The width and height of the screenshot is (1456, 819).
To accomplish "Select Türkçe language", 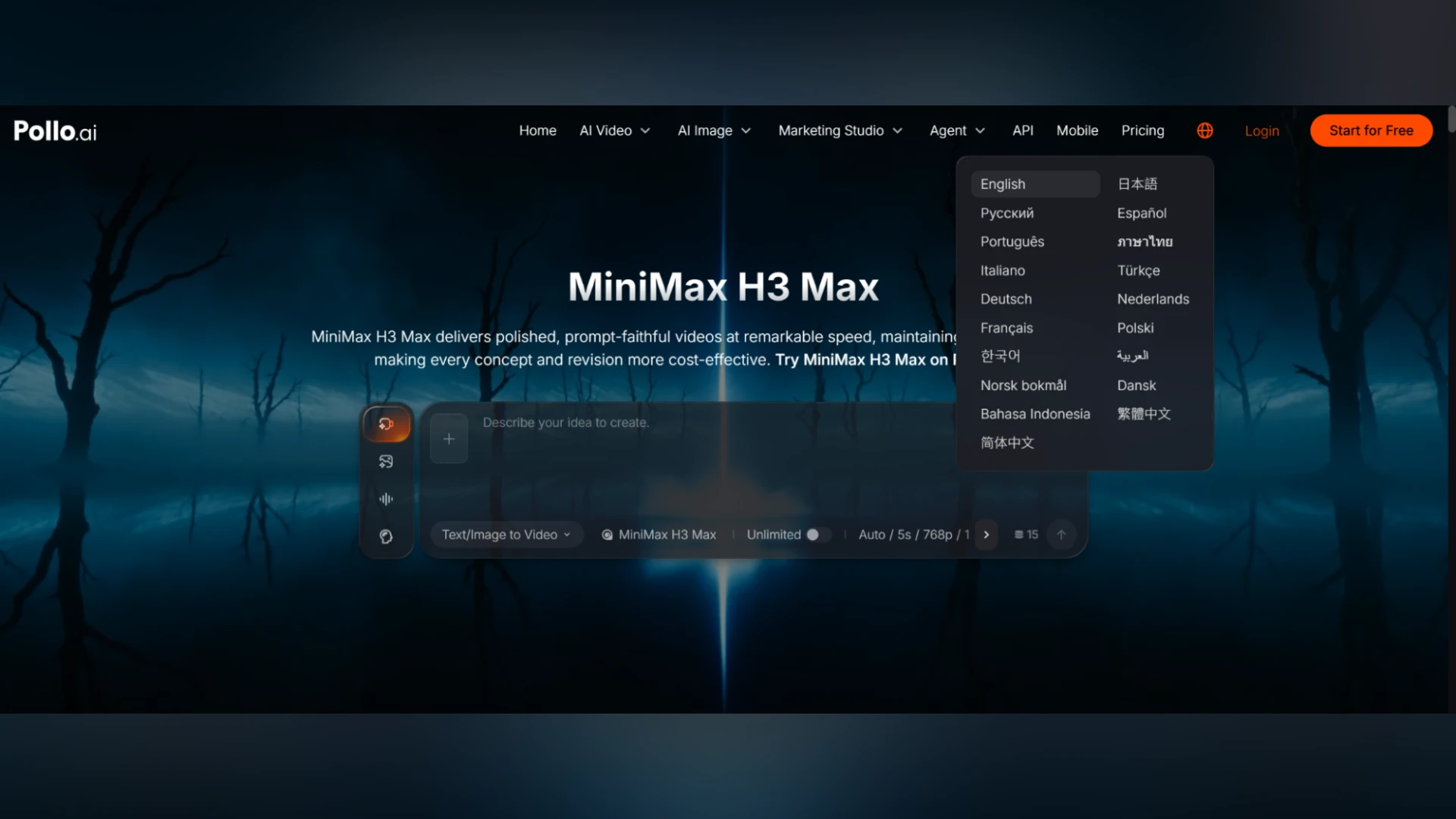I will tap(1137, 270).
